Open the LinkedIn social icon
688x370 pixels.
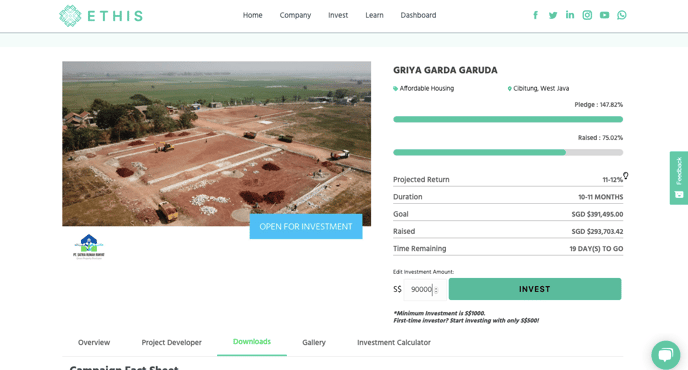pyautogui.click(x=570, y=15)
